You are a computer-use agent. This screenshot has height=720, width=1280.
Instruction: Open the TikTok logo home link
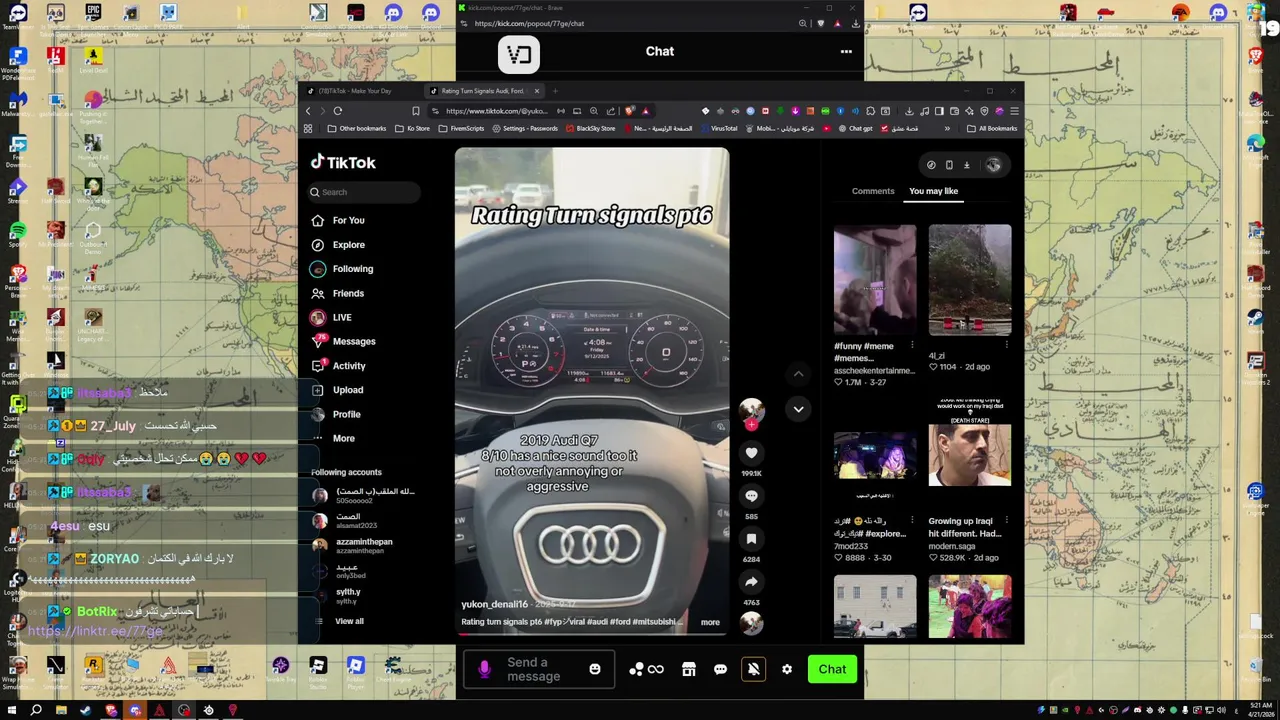point(343,162)
